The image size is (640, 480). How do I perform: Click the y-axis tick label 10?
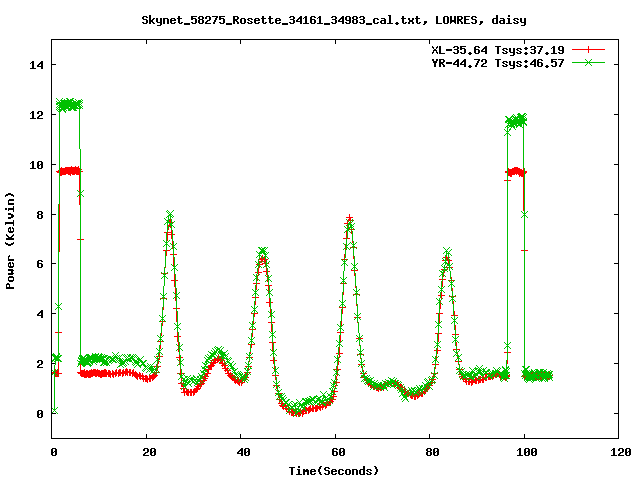point(36,164)
